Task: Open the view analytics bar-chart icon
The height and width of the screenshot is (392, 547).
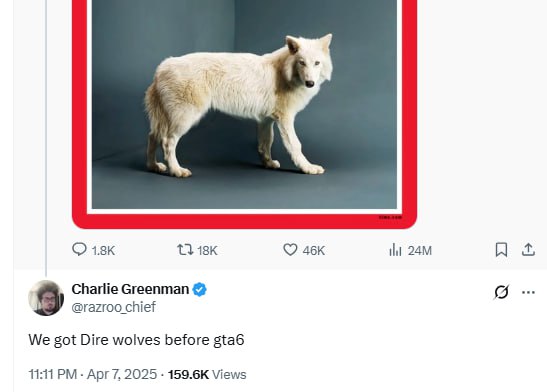Action: pyautogui.click(x=395, y=250)
